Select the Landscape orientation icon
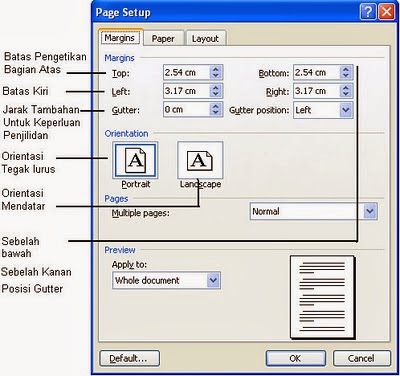 click(x=200, y=160)
